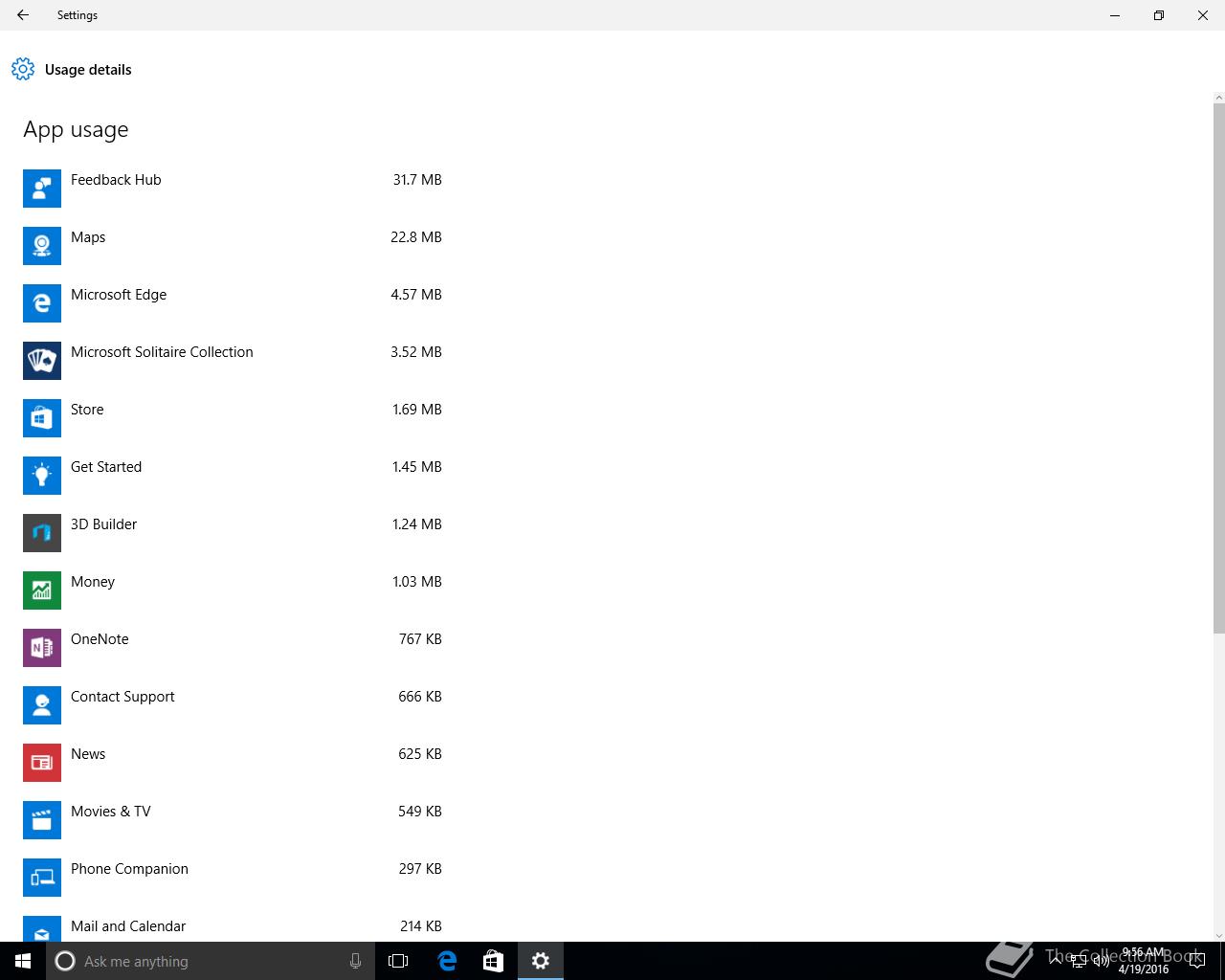Click the taskbar clock showing 4/19/2016
The height and width of the screenshot is (980, 1225).
[x=1144, y=961]
